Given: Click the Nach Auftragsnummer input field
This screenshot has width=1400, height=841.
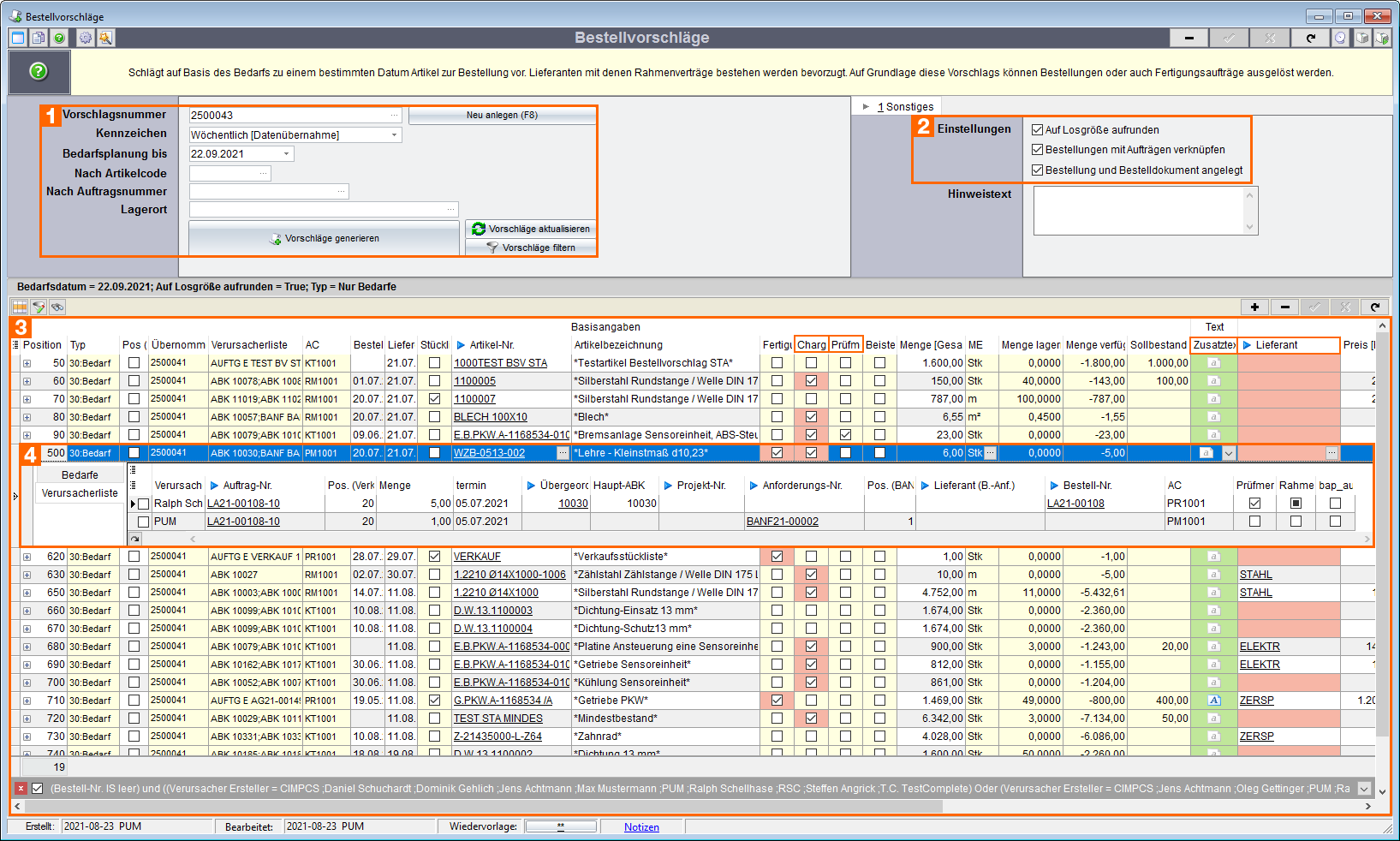Looking at the screenshot, I should click(x=269, y=191).
